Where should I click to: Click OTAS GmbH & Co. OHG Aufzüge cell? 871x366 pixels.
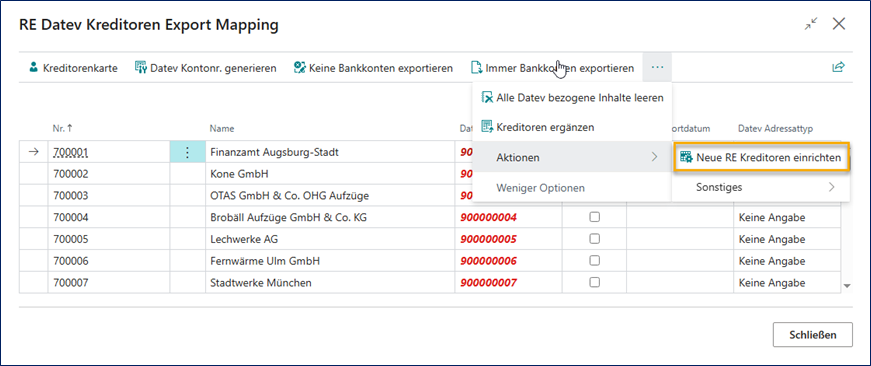click(330, 195)
